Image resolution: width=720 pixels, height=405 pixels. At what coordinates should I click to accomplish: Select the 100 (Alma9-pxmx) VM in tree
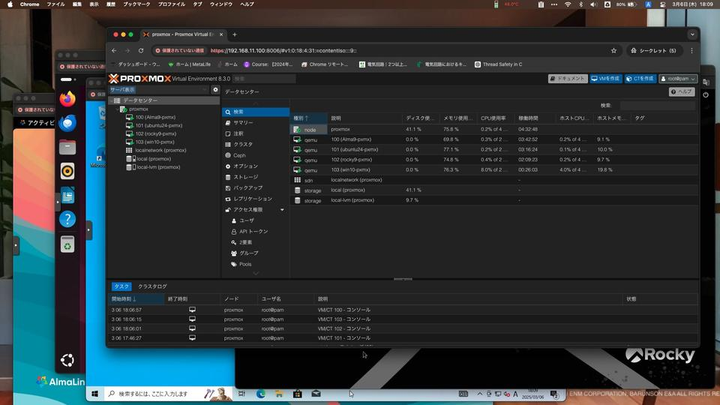click(155, 117)
